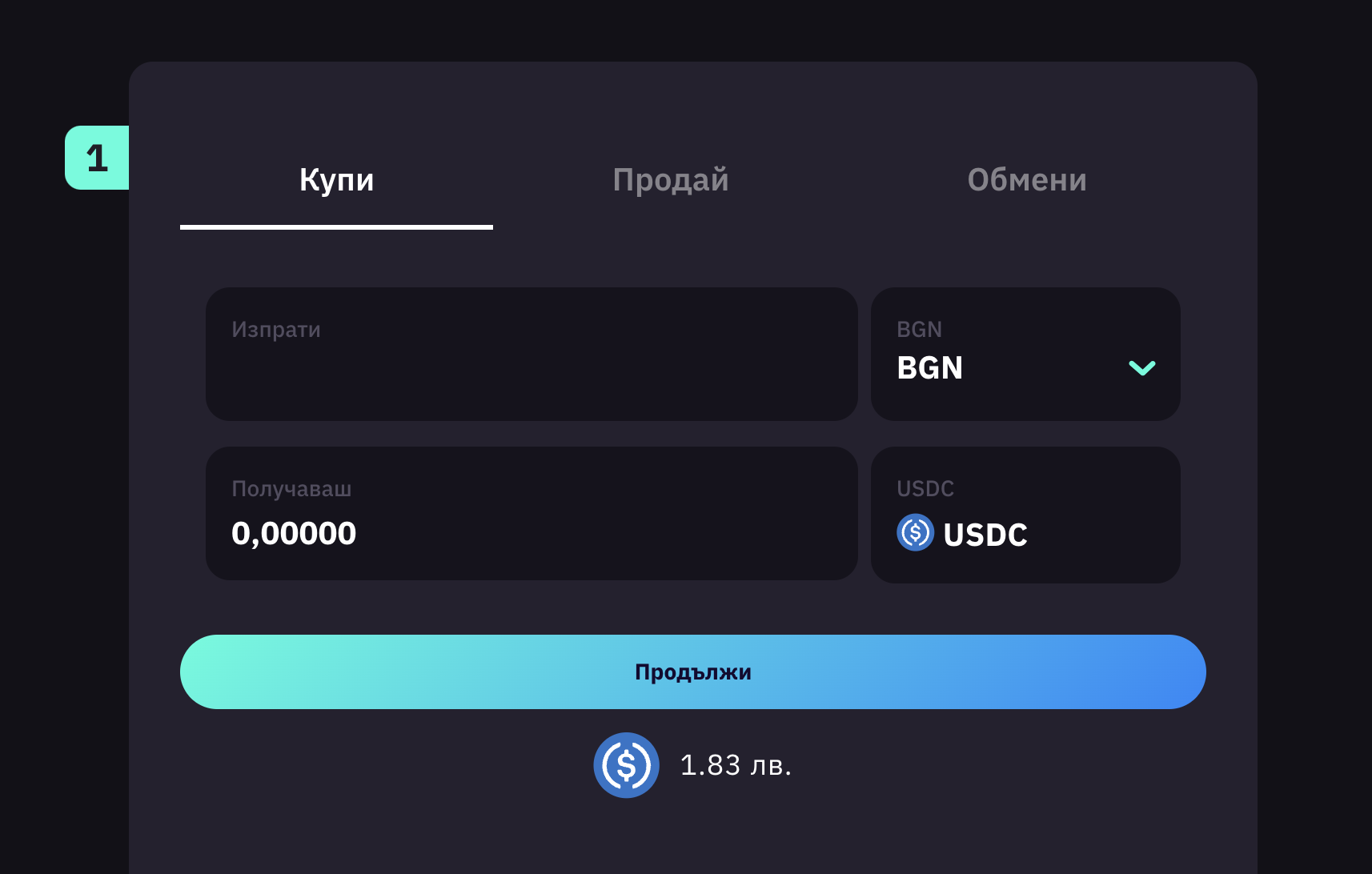
Task: Switch to the Купи tab
Action: click(336, 180)
